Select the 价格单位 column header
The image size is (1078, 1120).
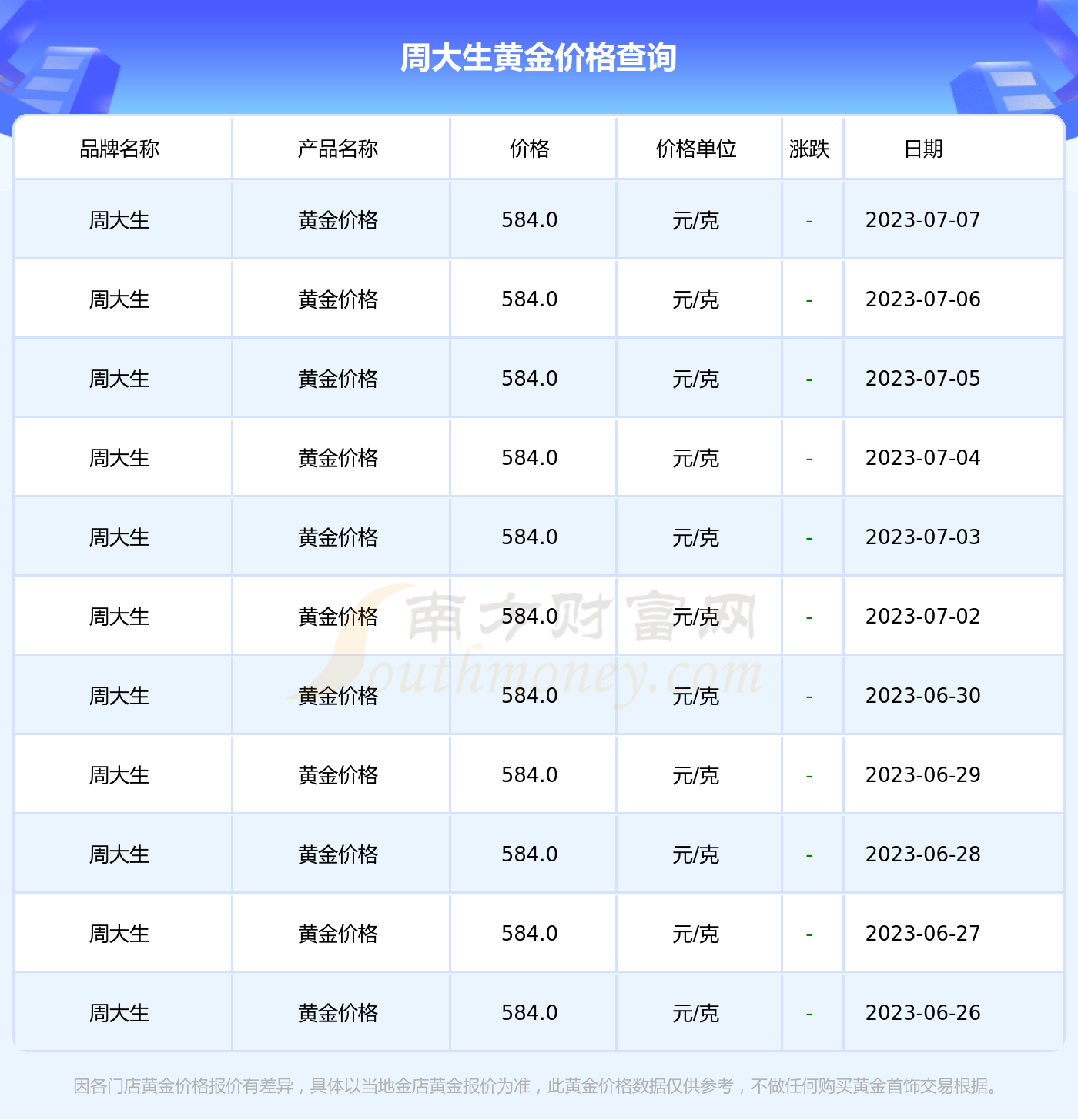coord(696,149)
